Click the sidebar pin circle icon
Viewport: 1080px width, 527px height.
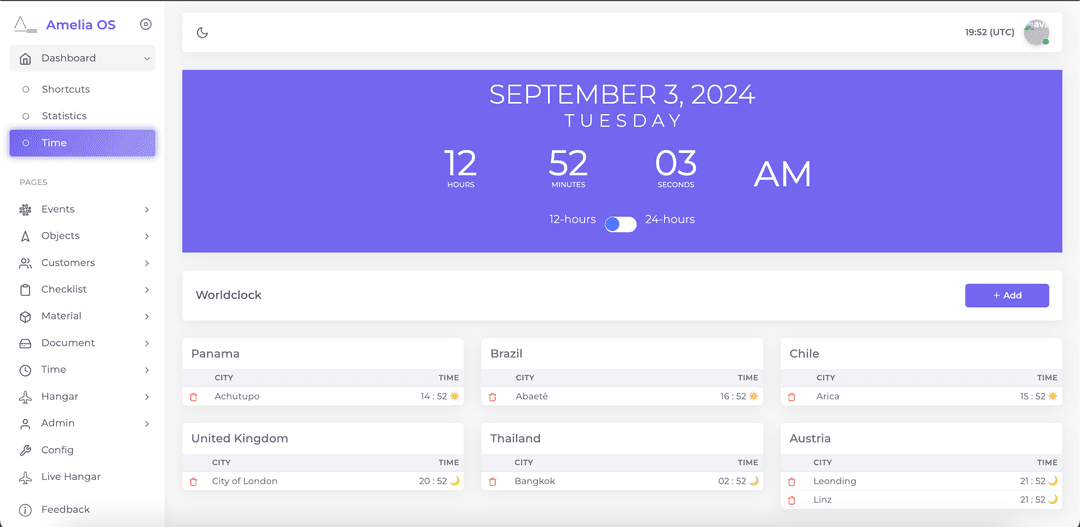tap(145, 25)
